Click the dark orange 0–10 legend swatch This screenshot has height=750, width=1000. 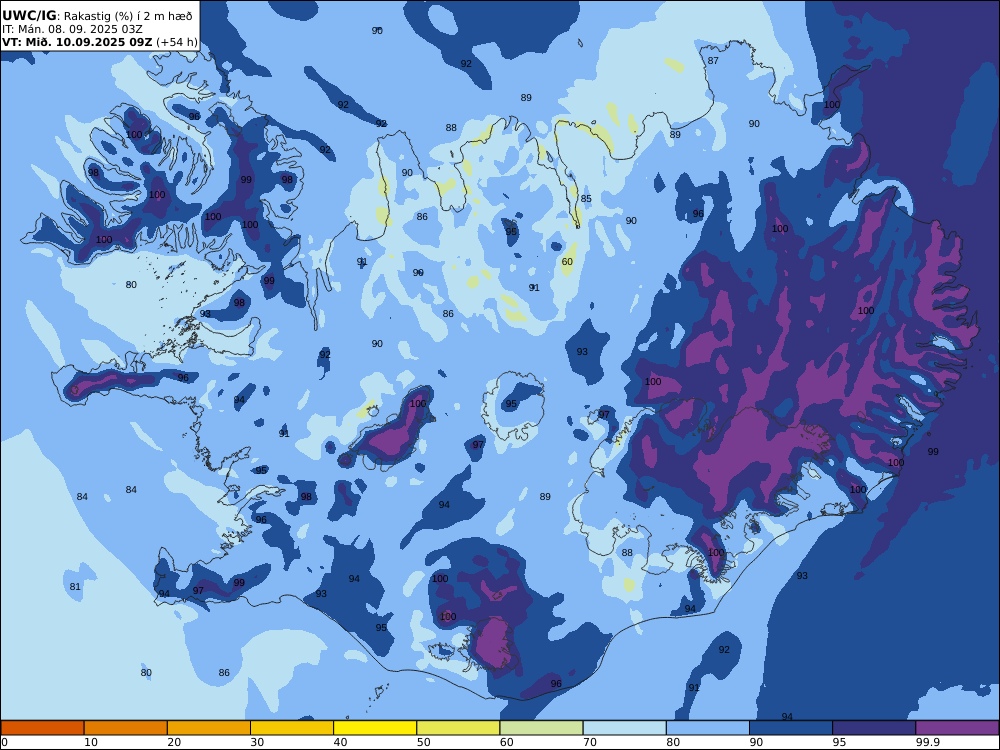pyautogui.click(x=42, y=728)
